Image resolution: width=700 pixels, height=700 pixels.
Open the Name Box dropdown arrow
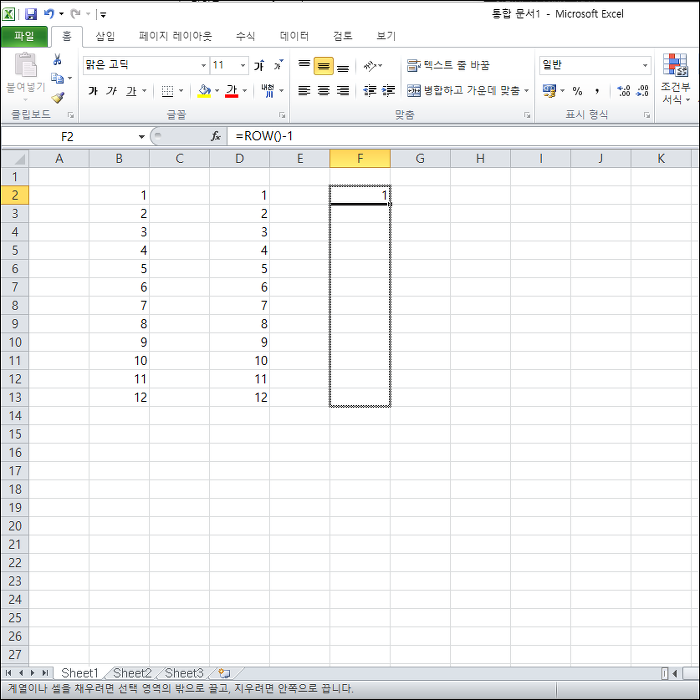pyautogui.click(x=142, y=137)
